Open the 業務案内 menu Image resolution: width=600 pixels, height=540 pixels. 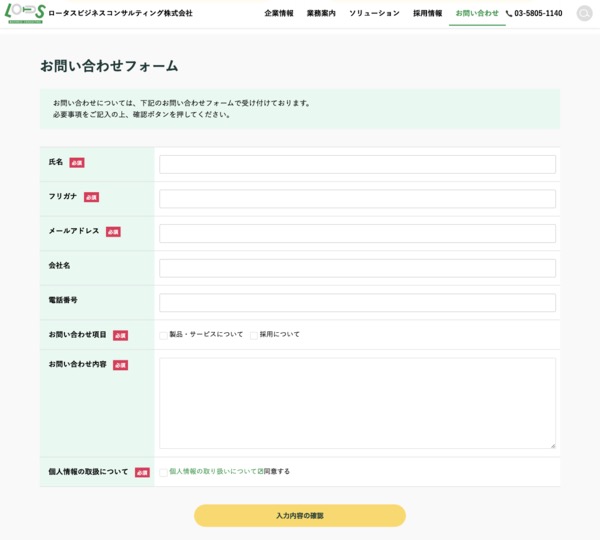tap(321, 13)
